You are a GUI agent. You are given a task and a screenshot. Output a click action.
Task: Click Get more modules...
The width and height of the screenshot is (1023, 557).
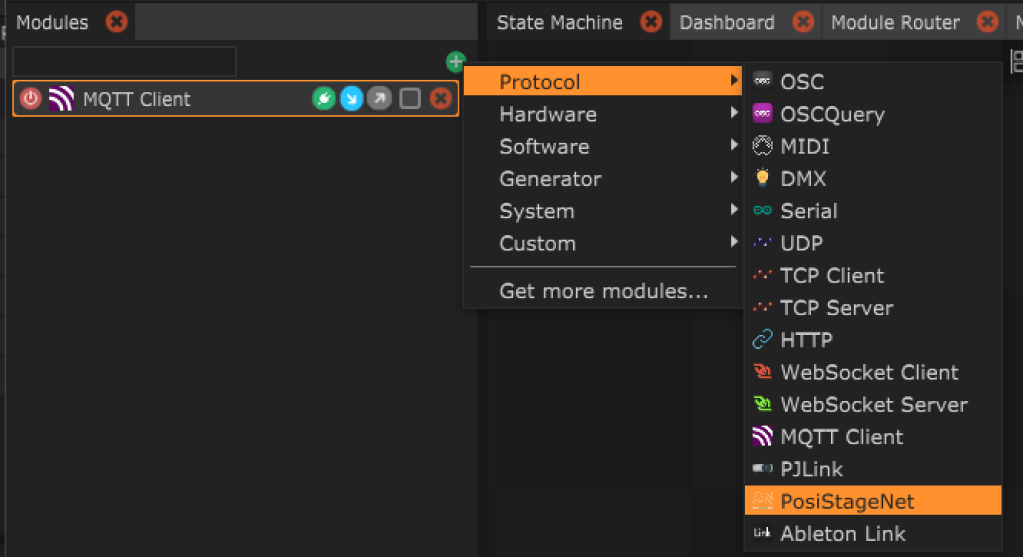point(603,292)
